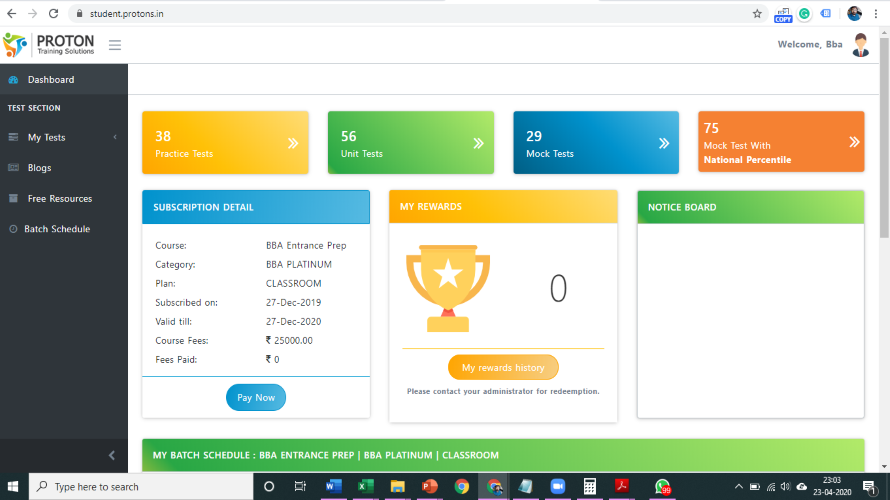Open the Unit Tests double-arrow icon

pos(478,143)
